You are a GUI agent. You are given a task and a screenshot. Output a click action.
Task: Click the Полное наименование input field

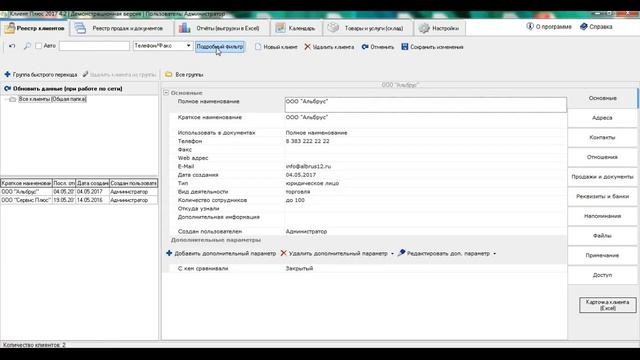pyautogui.click(x=425, y=105)
